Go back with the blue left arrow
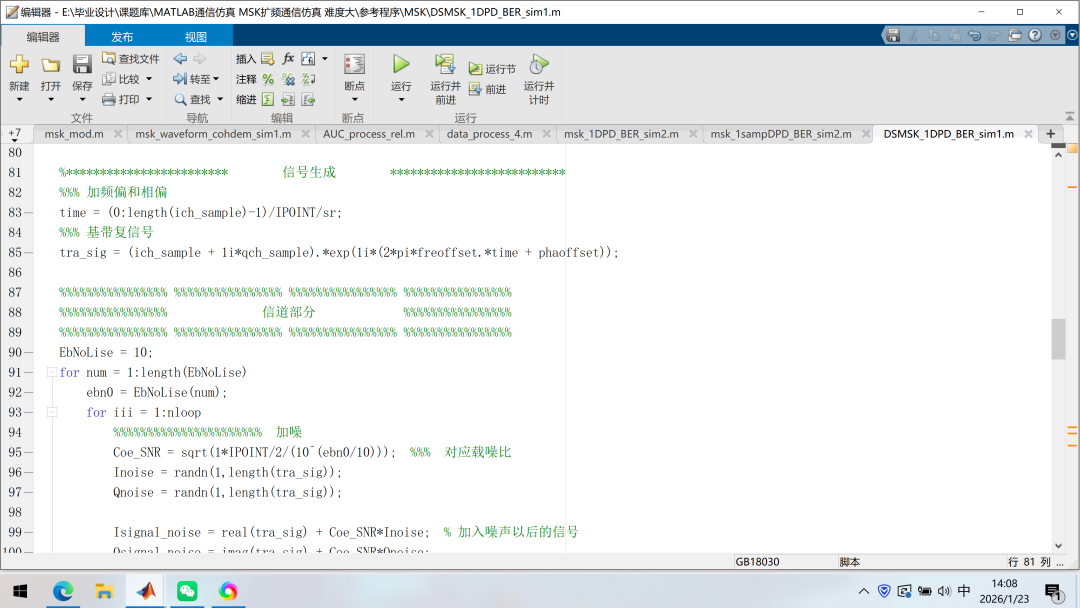1080x608 pixels. (x=180, y=59)
